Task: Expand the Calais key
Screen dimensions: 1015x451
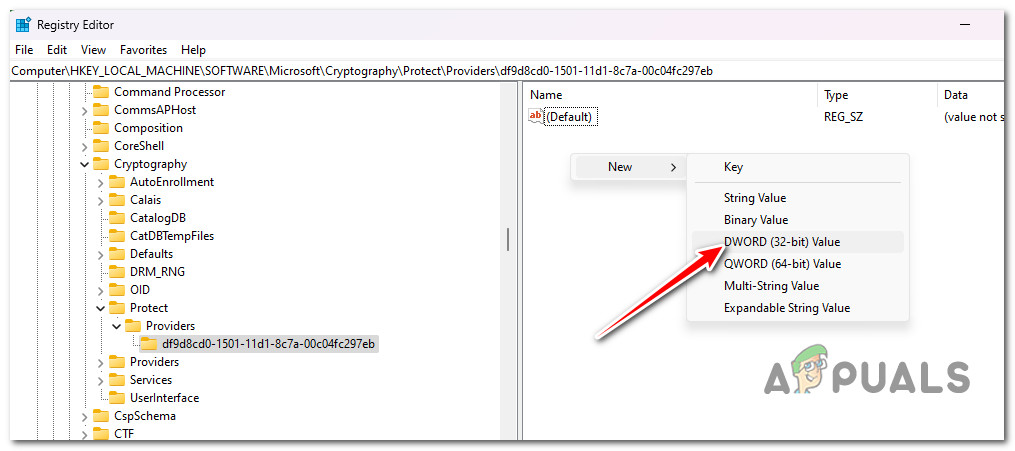Action: (x=100, y=201)
